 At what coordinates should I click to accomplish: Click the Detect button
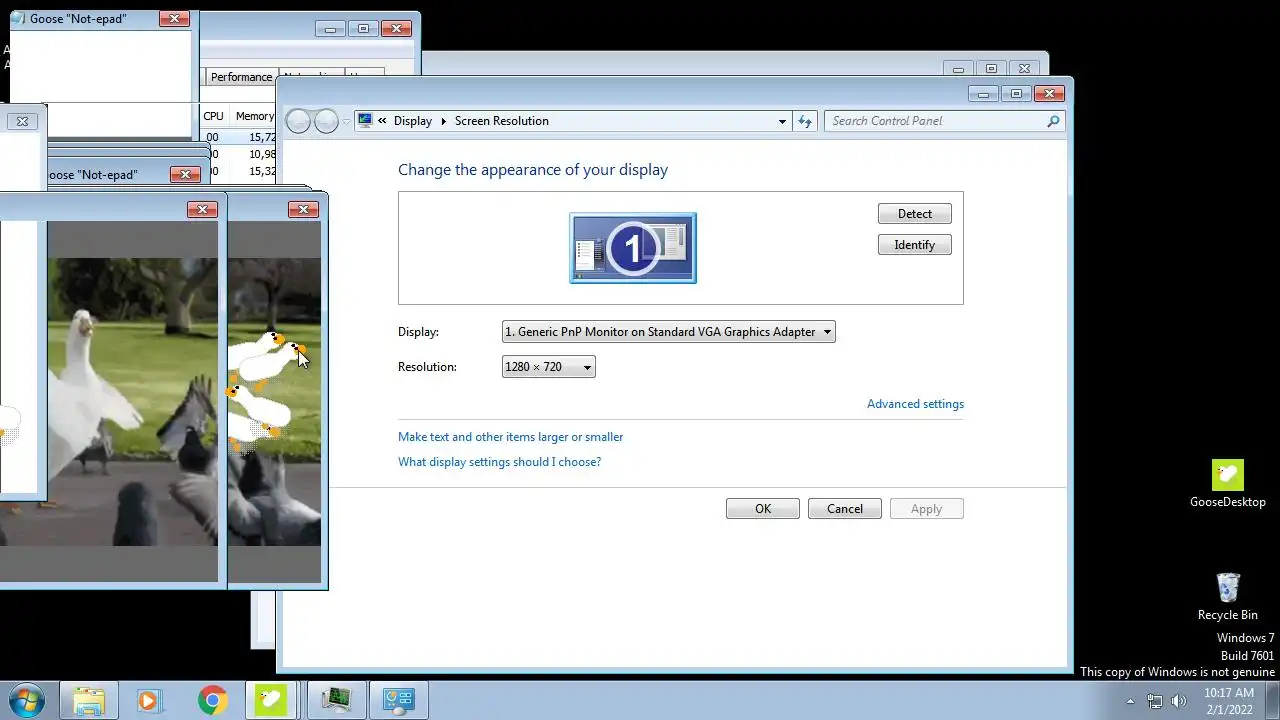pyautogui.click(x=914, y=214)
